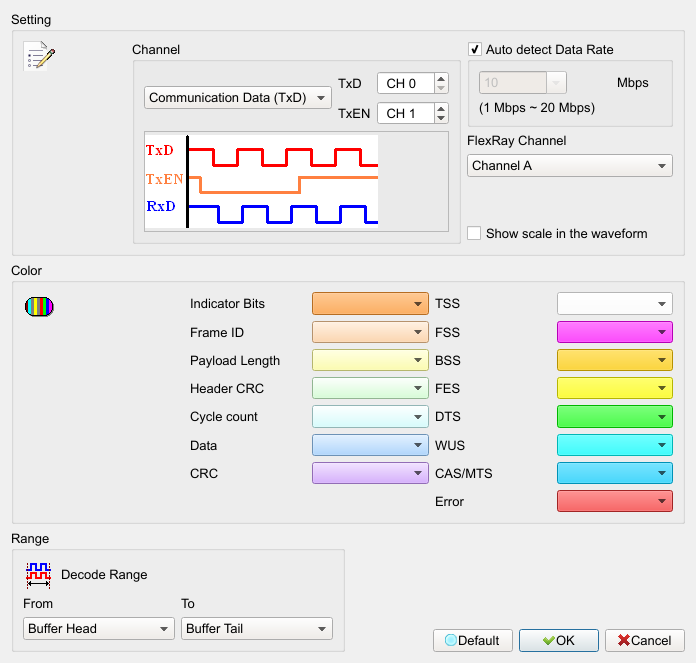Click the "(1 Mbps ~ 20 Mbps)" text
Viewport: 696px width, 663px height.
pyautogui.click(x=537, y=108)
